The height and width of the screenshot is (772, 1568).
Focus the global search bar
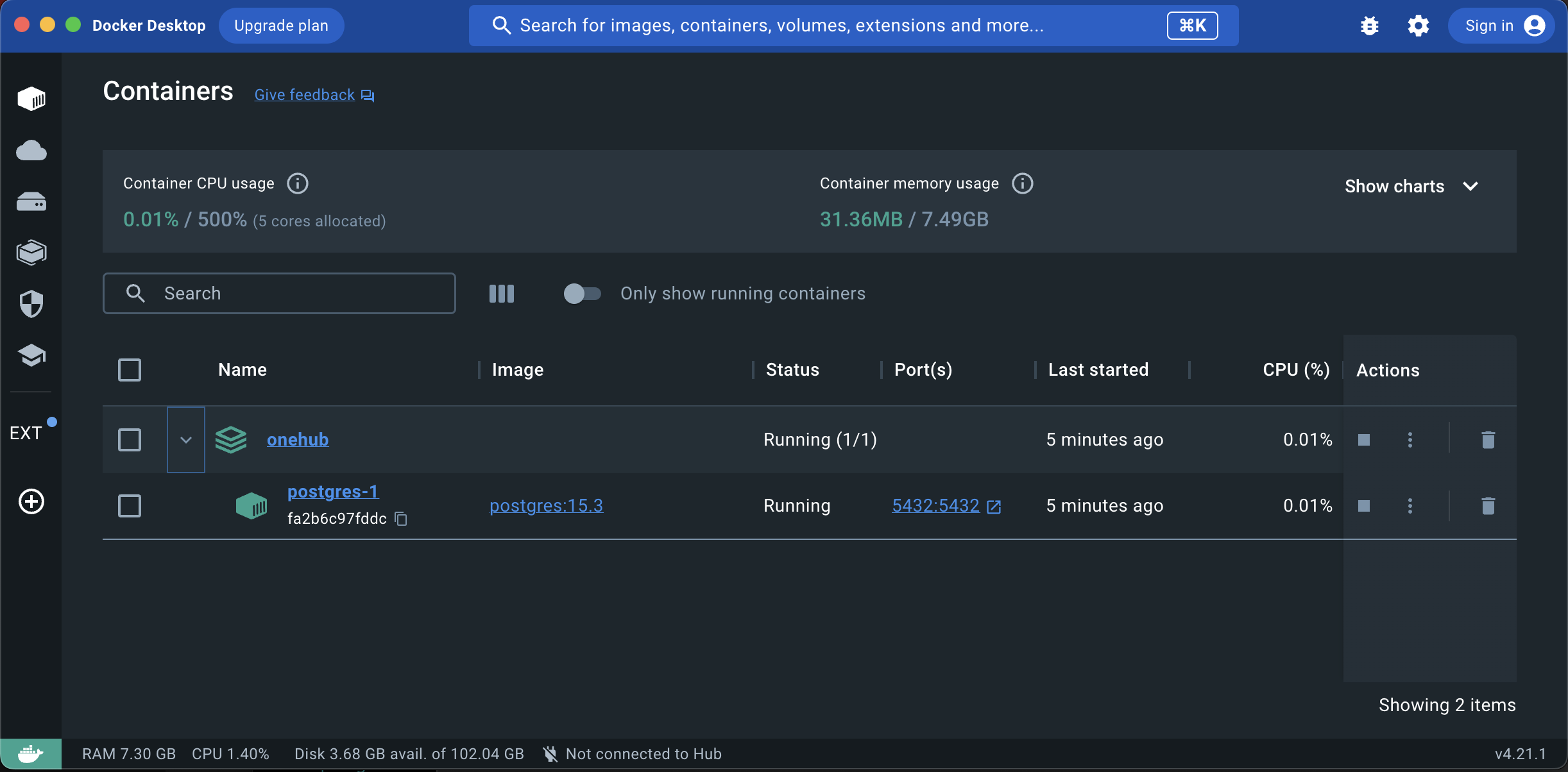[x=853, y=26]
